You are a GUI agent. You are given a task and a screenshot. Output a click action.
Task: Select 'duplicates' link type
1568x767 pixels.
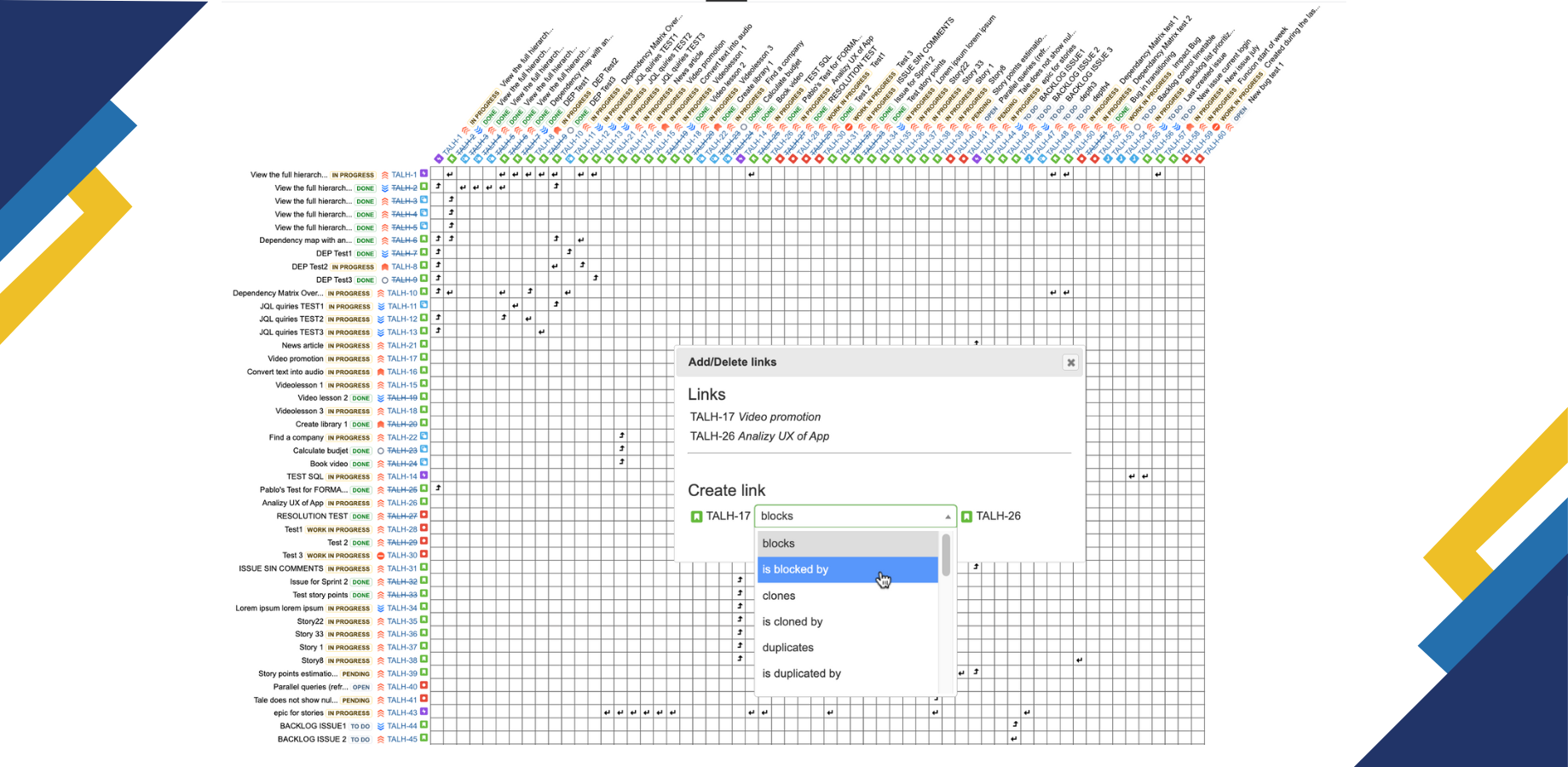click(x=848, y=648)
